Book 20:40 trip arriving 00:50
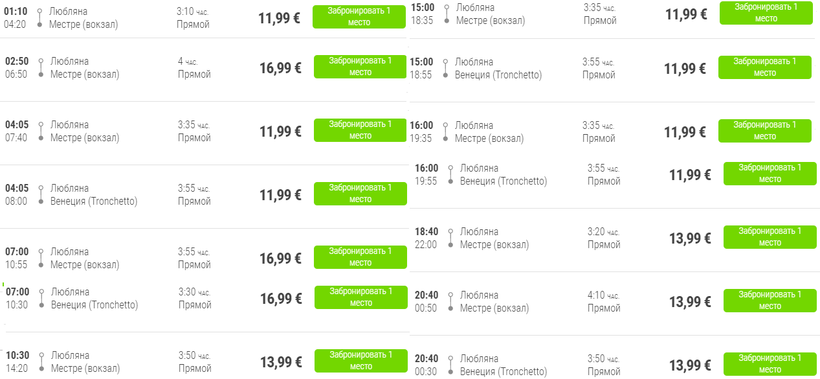This screenshot has width=820, height=379. pyautogui.click(x=770, y=301)
